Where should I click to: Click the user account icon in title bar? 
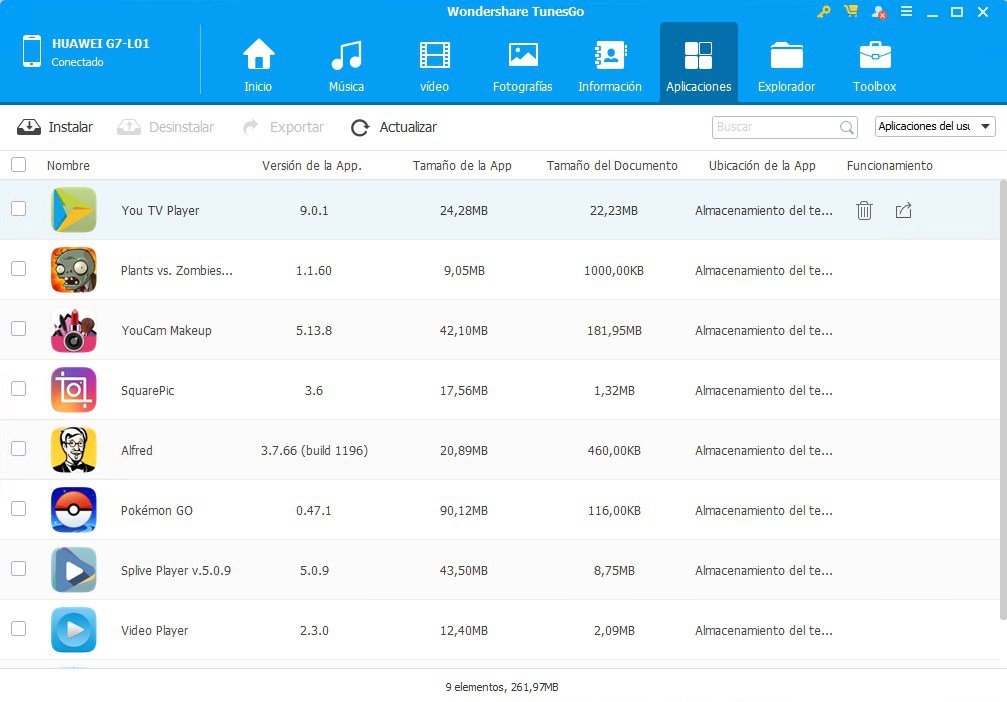pyautogui.click(x=878, y=12)
